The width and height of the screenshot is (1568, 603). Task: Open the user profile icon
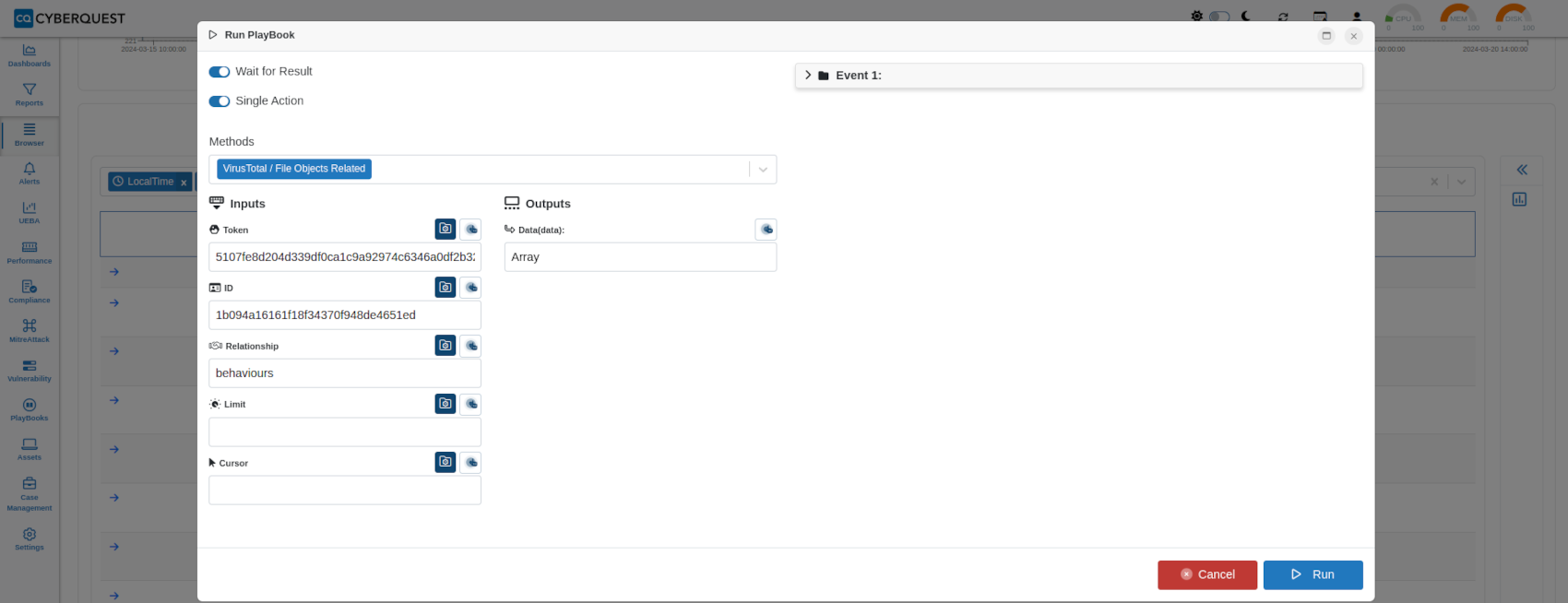[1357, 17]
